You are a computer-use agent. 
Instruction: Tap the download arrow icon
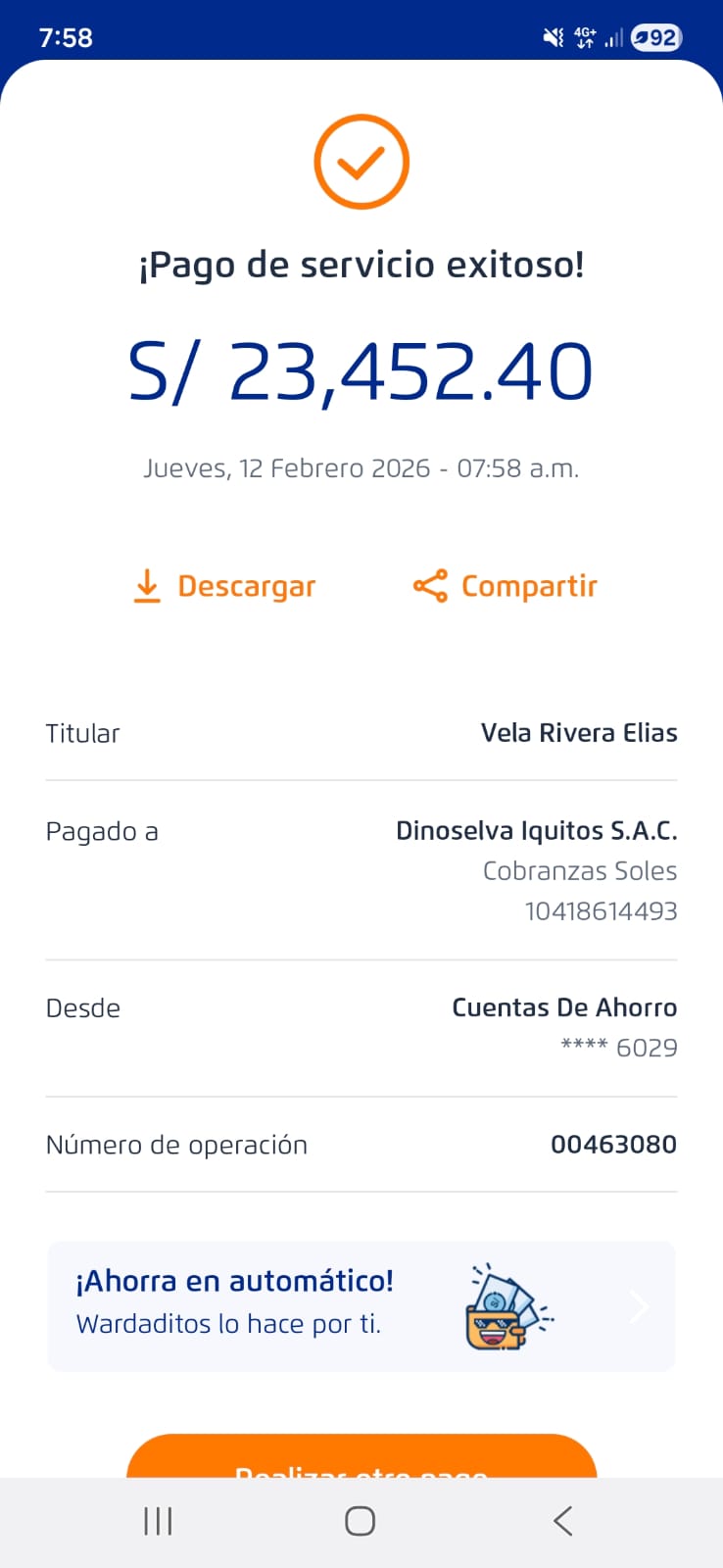147,586
